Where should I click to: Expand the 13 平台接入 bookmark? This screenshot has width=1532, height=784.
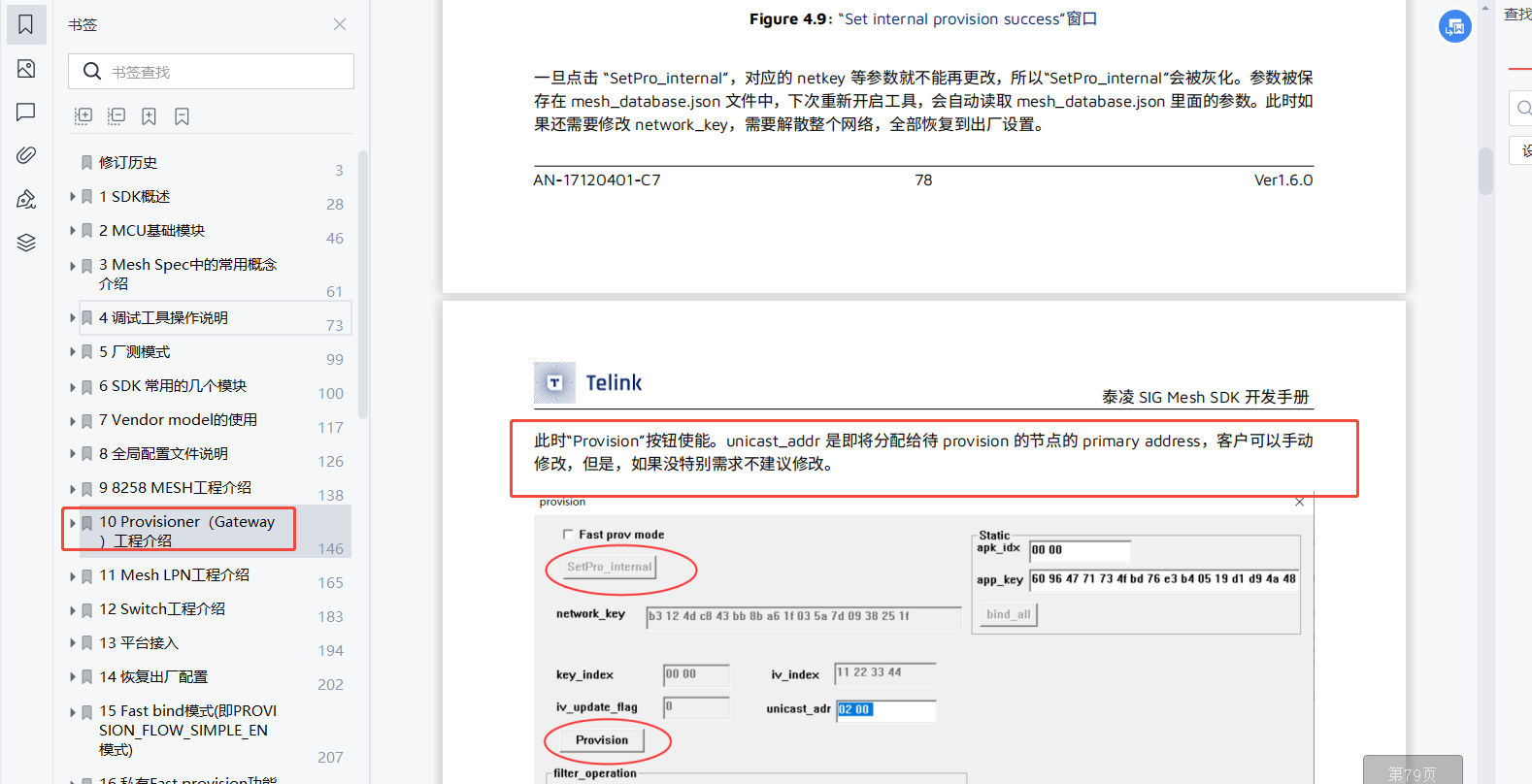[x=73, y=643]
